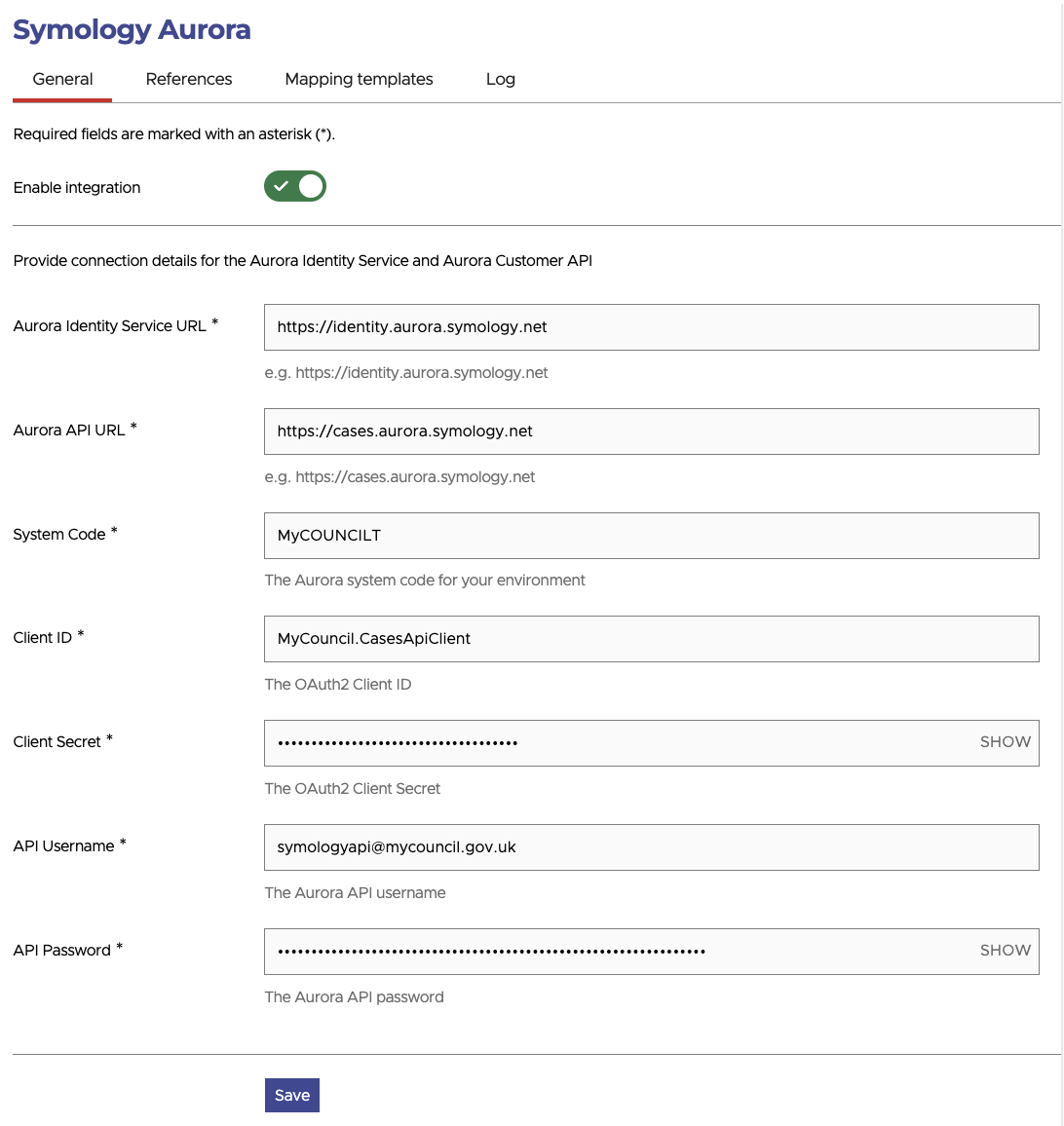Show the hidden Client Secret value
The image size is (1064, 1126).
1005,742
